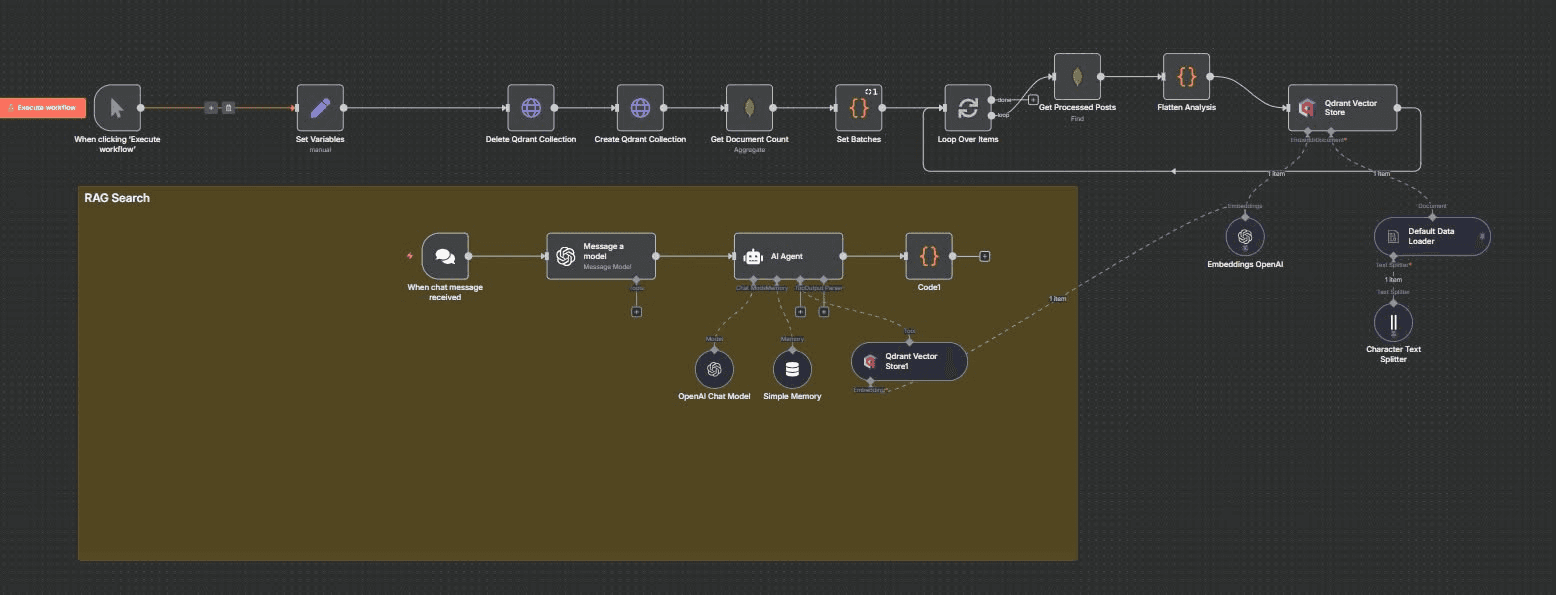Screen dimensions: 1556x595
Task: Delete the connection using the trash icon
Action: 228,108
